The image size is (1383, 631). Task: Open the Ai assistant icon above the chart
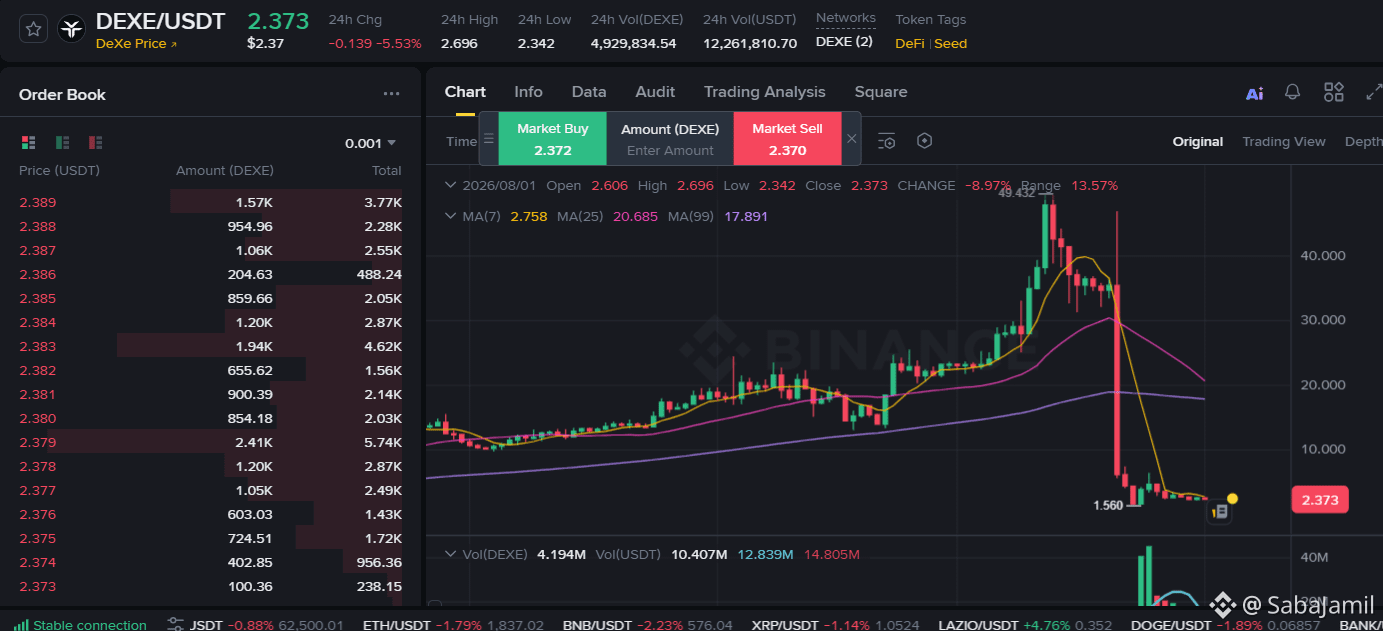pyautogui.click(x=1254, y=93)
